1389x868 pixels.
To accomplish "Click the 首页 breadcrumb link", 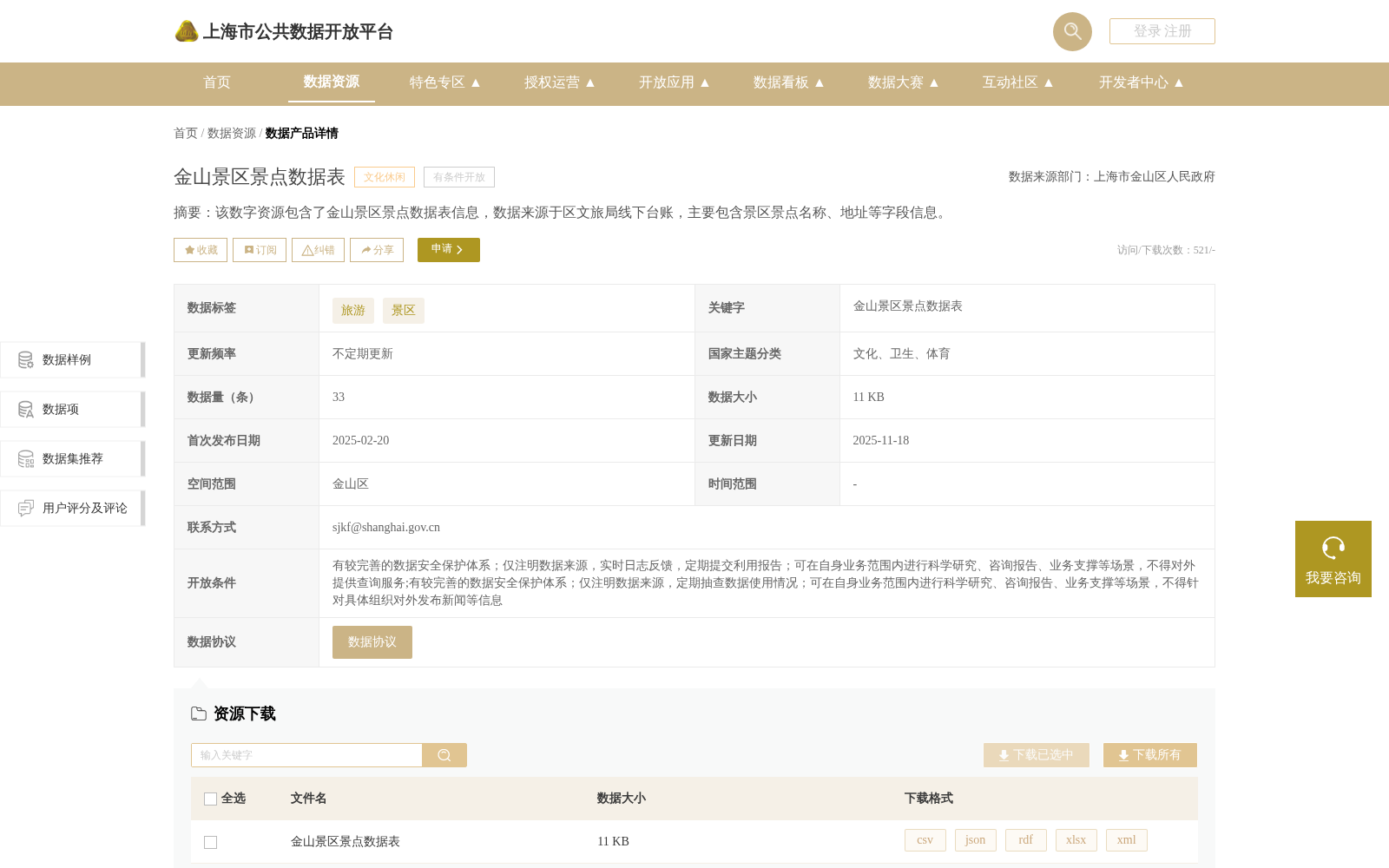I will tap(186, 134).
